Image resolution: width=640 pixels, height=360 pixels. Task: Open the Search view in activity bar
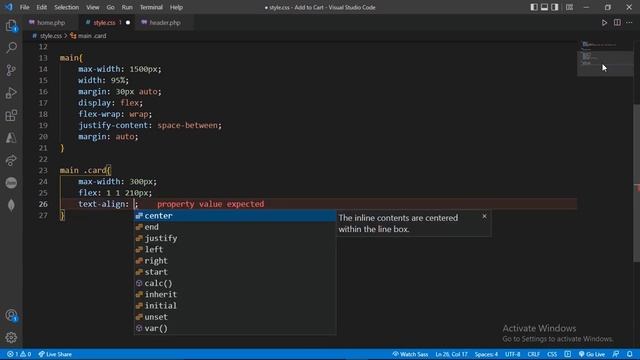(x=11, y=48)
